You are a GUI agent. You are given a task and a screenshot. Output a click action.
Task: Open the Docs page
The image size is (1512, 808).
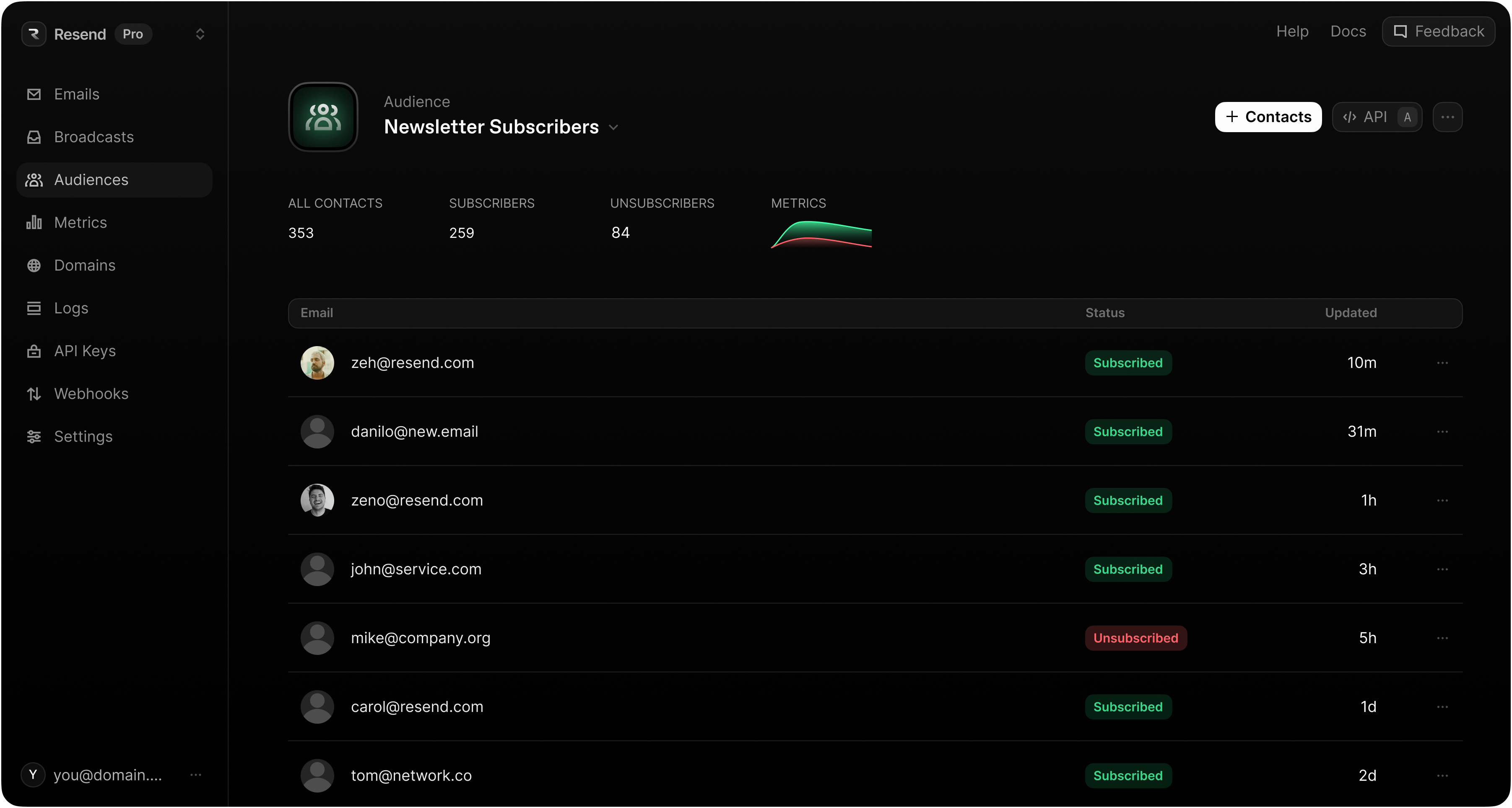1347,31
